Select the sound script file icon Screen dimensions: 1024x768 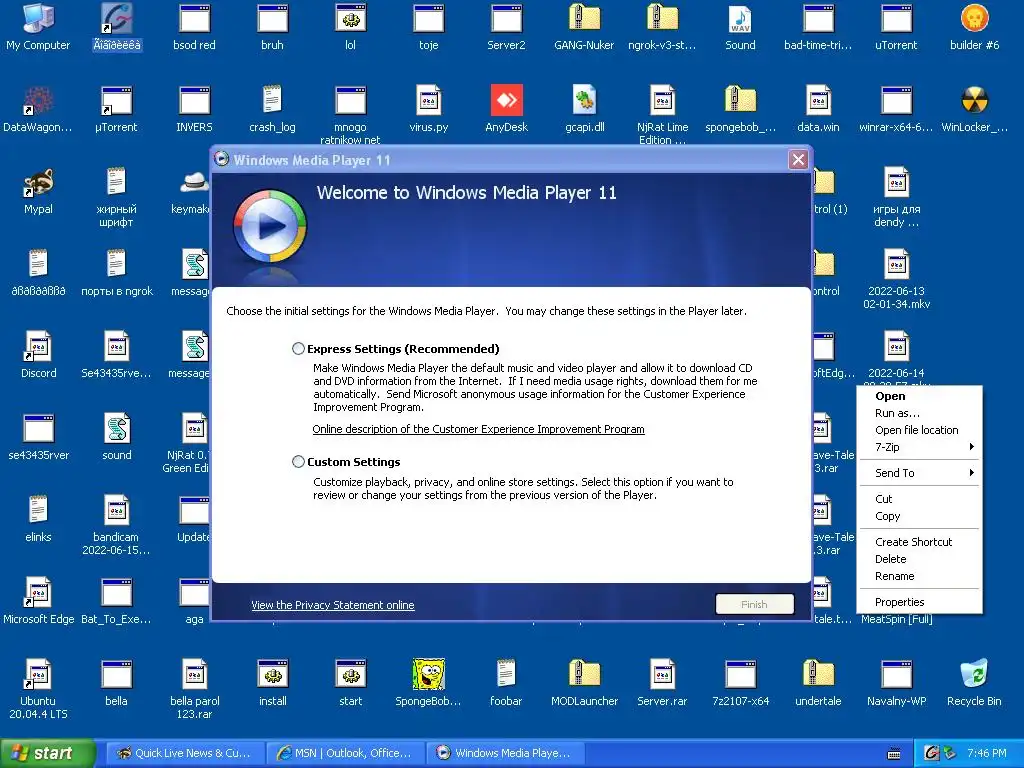pyautogui.click(x=116, y=436)
